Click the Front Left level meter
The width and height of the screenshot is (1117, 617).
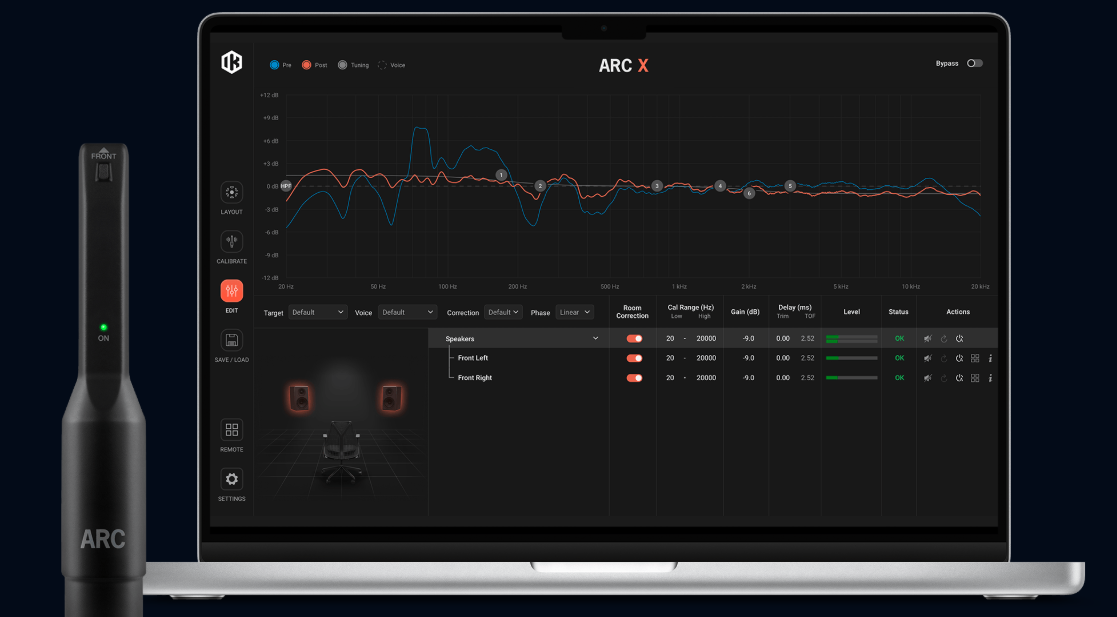click(851, 358)
